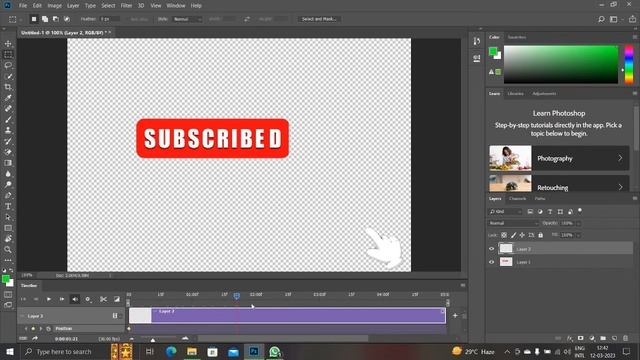Viewport: 640px width, 360px height.
Task: Select the Hand tool
Action: click(8, 239)
